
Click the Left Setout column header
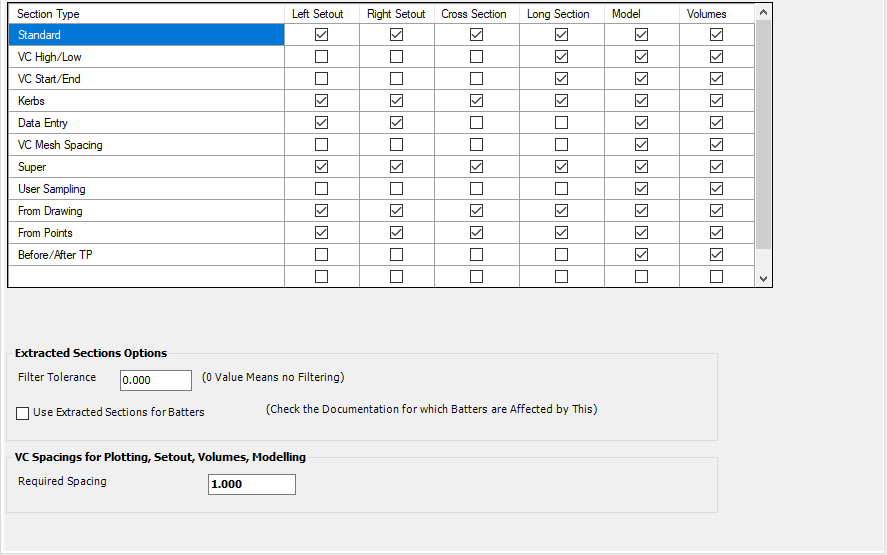click(322, 14)
